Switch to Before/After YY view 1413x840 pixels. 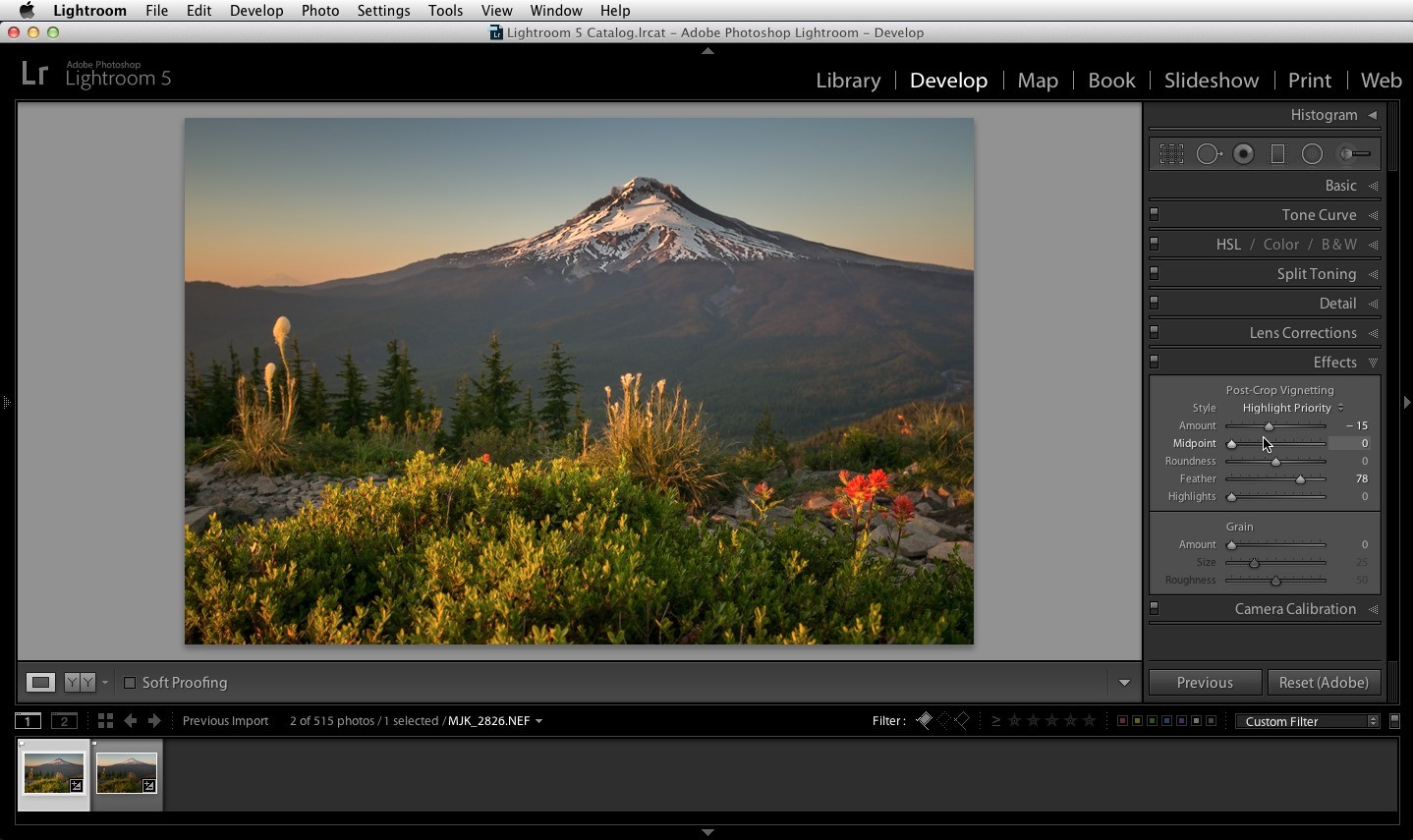pos(80,682)
